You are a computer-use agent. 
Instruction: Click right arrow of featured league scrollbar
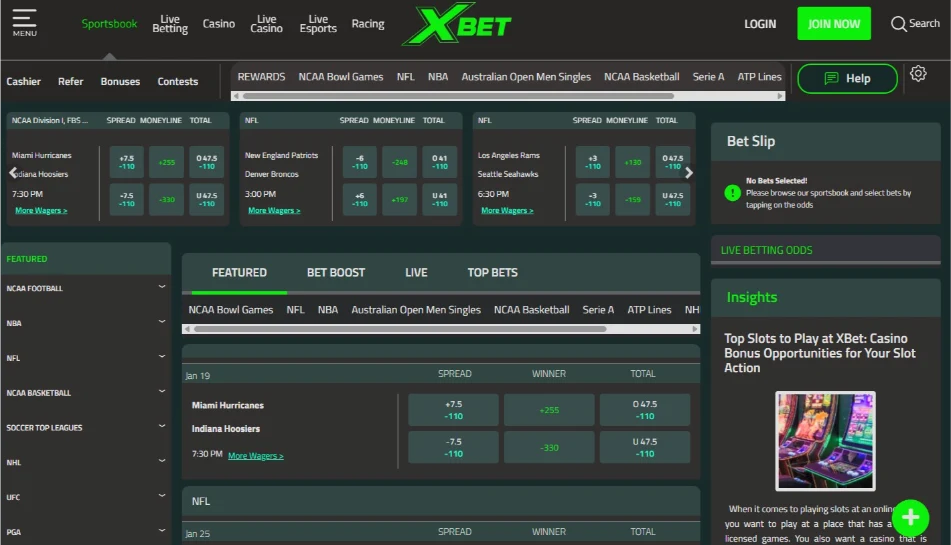pos(695,329)
